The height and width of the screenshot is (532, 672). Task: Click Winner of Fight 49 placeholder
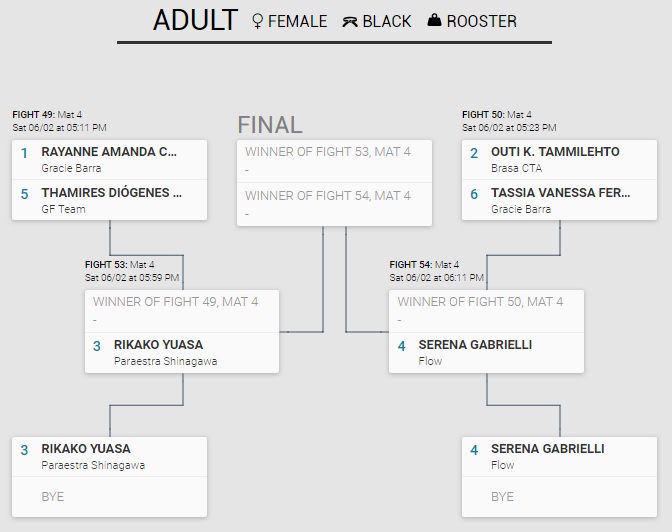175,301
